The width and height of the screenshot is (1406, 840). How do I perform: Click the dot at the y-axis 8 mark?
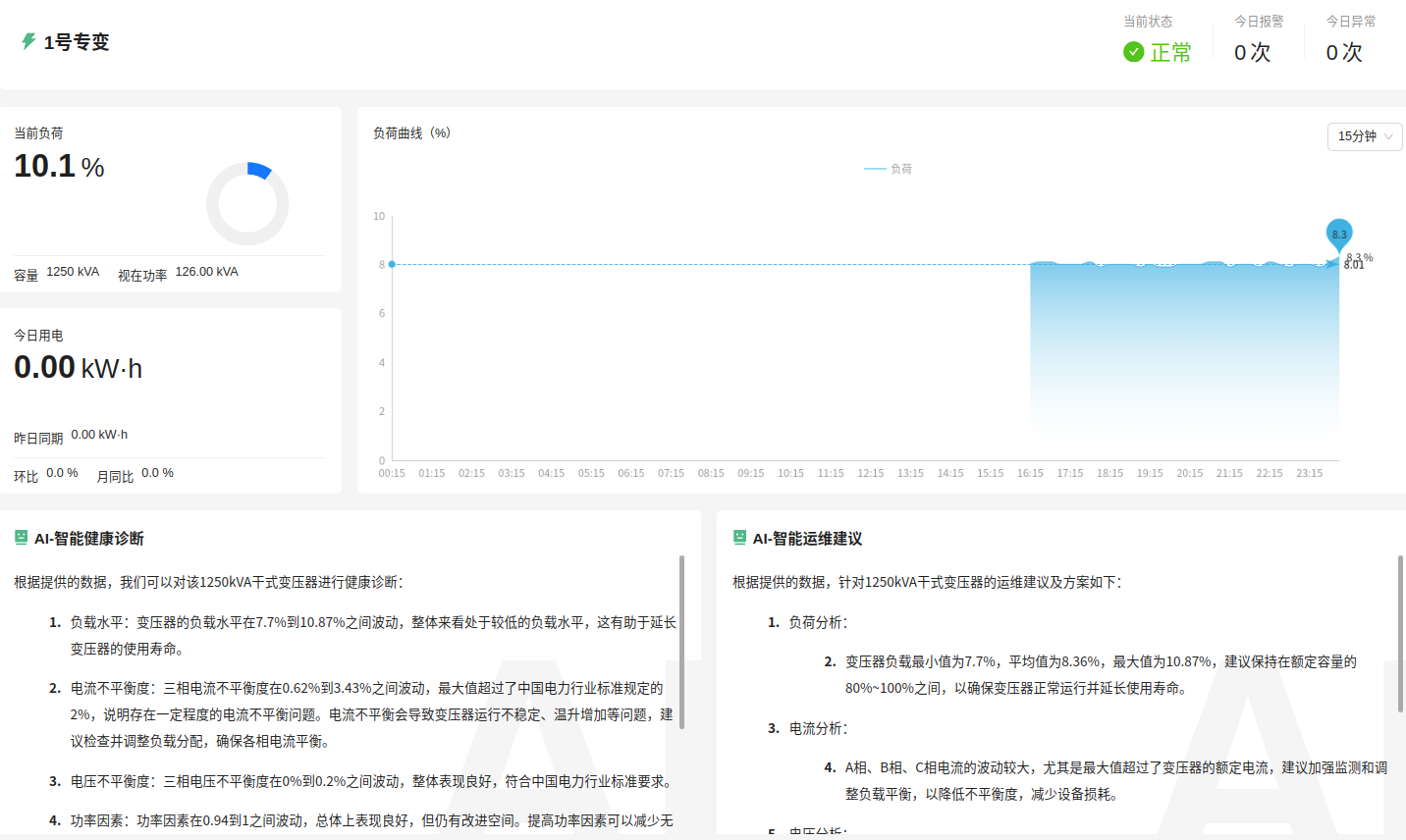pyautogui.click(x=392, y=264)
